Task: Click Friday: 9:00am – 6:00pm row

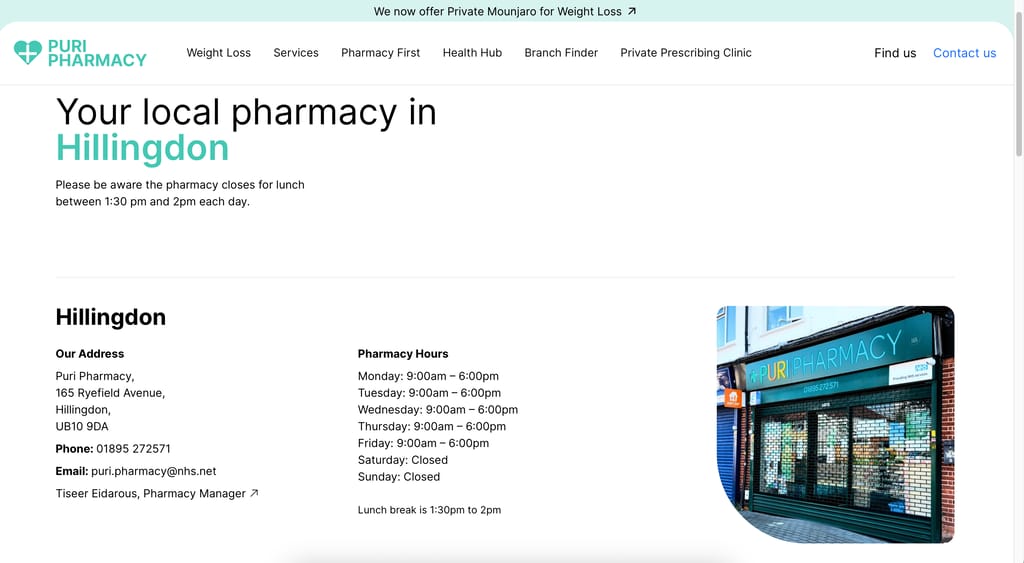Action: coord(423,443)
